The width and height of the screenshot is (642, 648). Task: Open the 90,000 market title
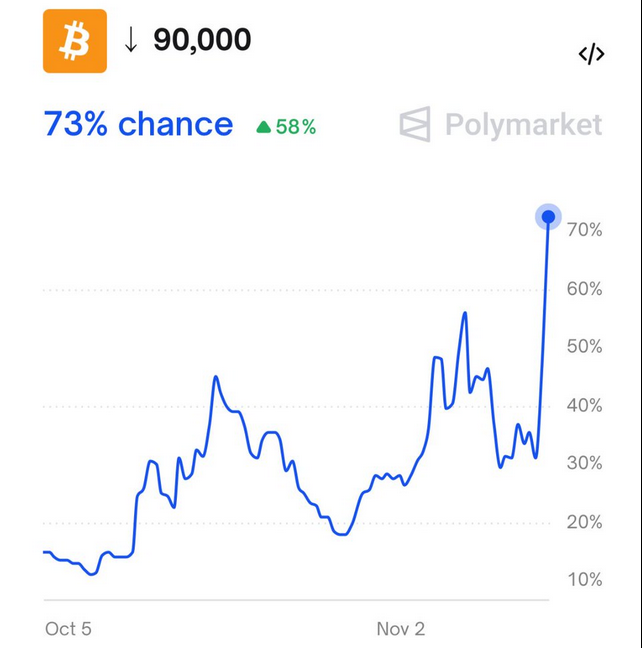click(x=202, y=41)
